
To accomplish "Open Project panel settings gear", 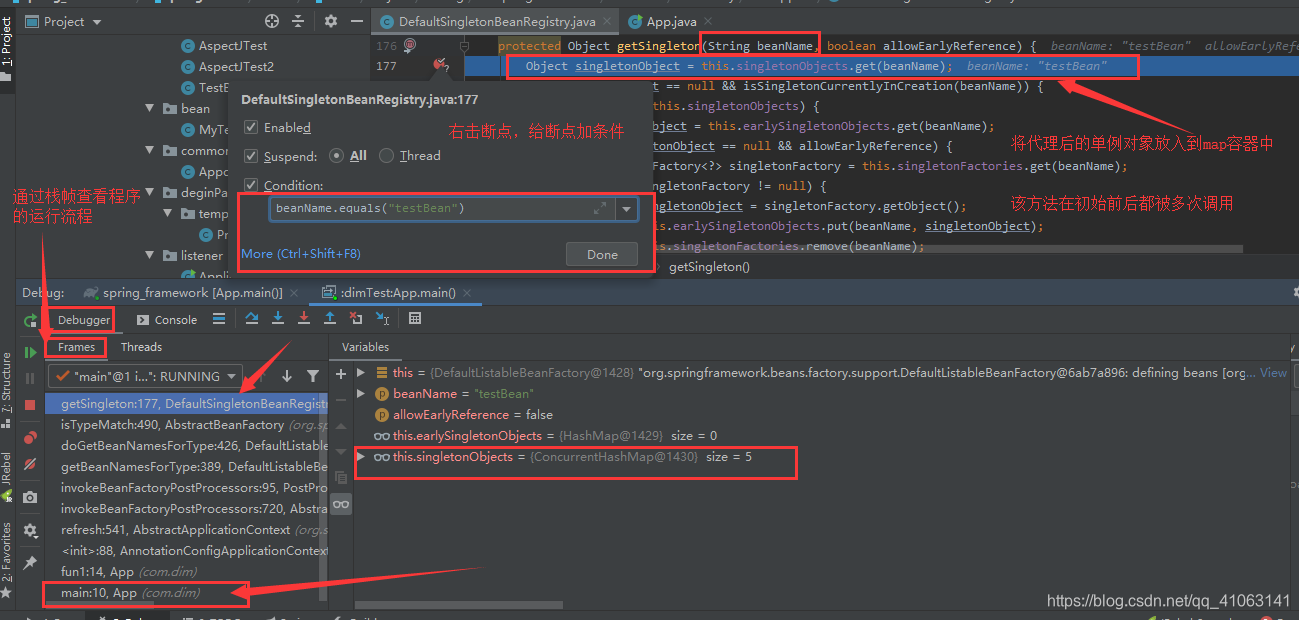I will 331,21.
